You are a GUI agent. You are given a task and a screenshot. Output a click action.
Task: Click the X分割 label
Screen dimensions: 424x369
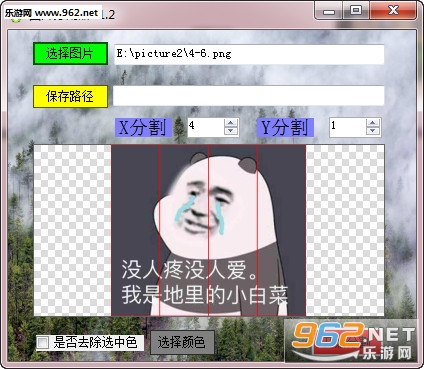point(143,127)
